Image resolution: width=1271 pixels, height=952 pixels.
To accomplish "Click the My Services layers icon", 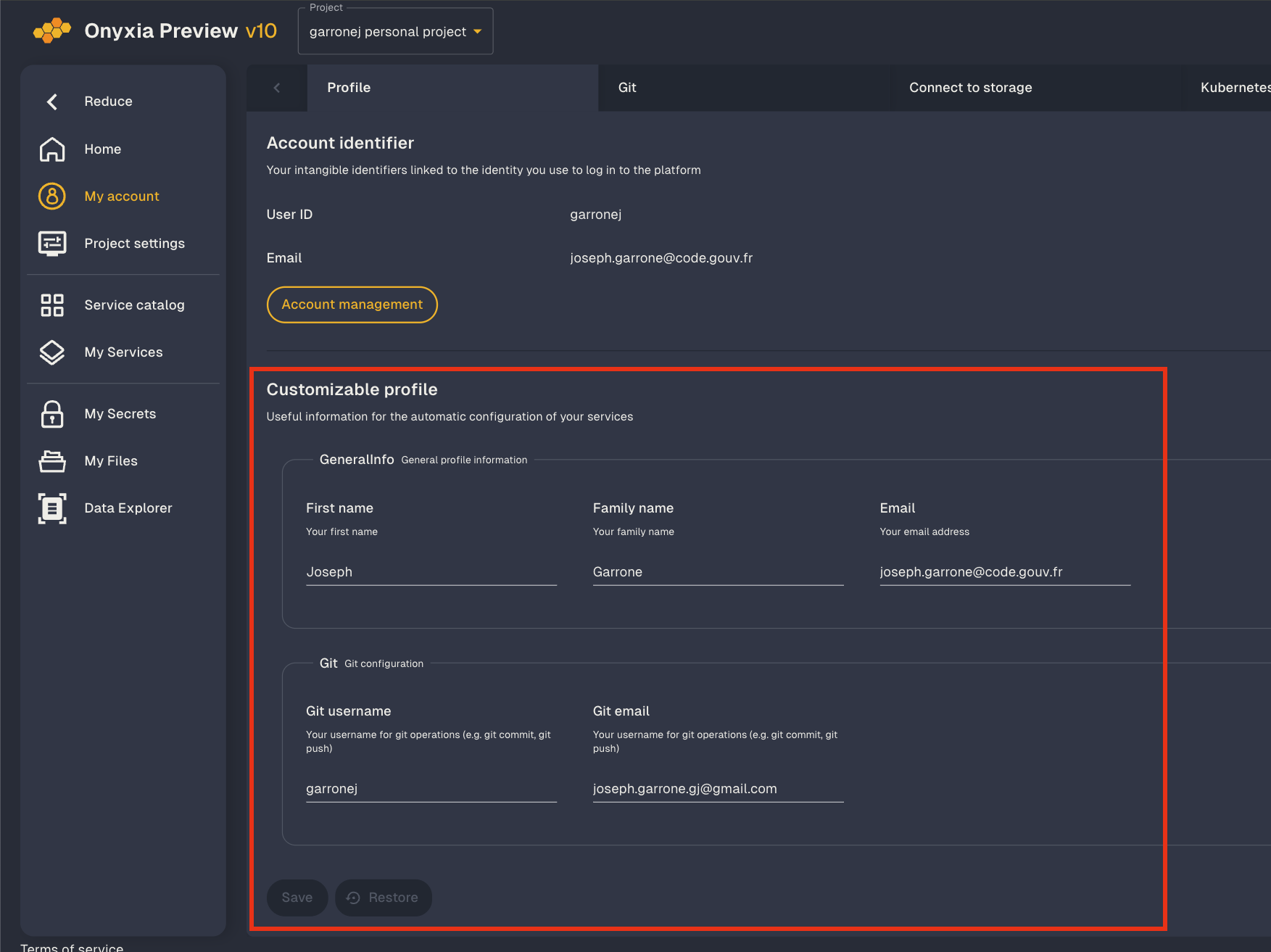I will 52,352.
